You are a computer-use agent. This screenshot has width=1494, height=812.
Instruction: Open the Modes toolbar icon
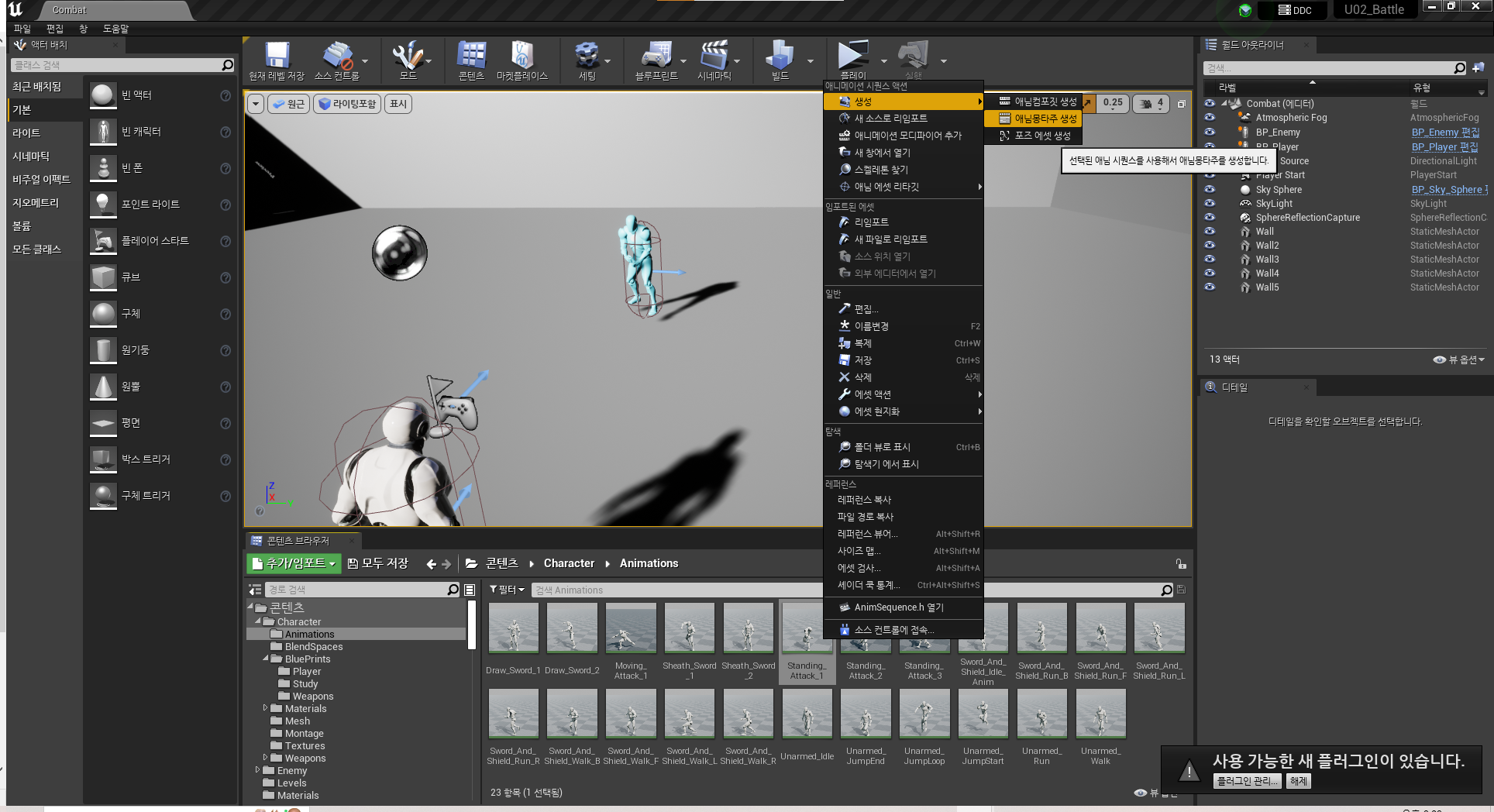click(x=407, y=56)
